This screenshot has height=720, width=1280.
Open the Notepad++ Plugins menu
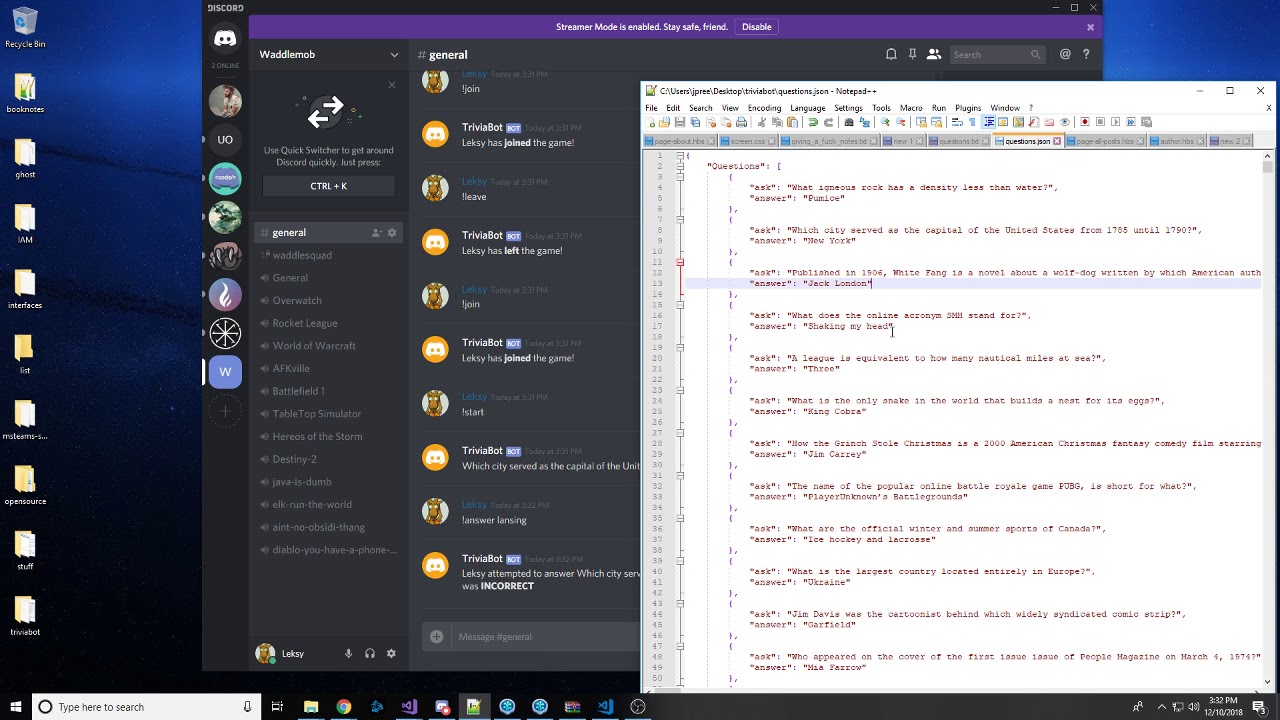968,108
